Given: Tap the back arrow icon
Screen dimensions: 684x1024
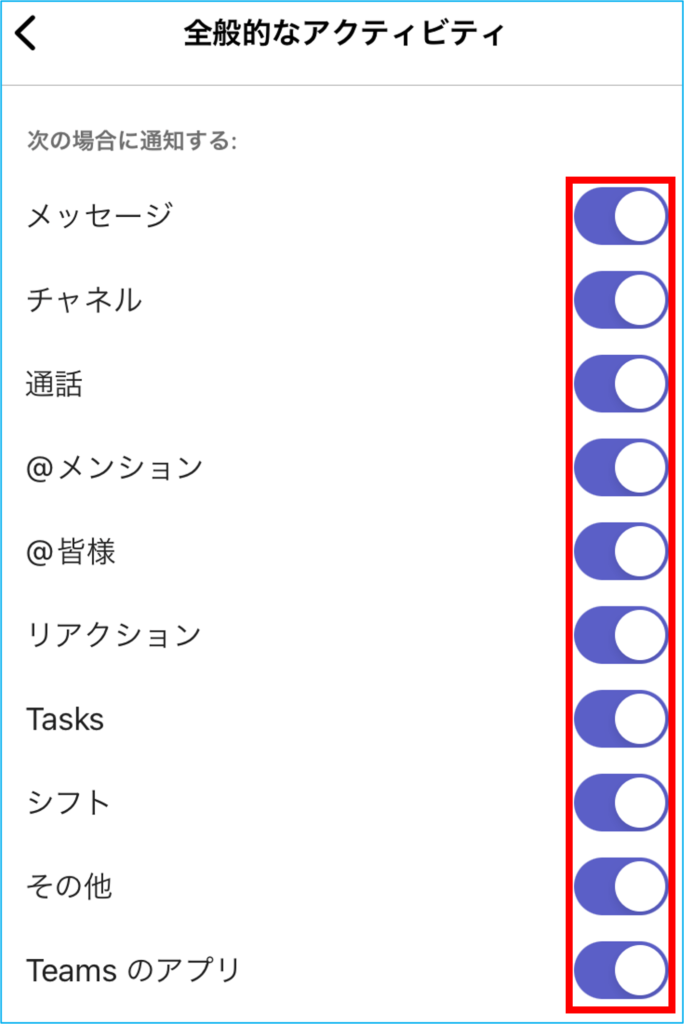Looking at the screenshot, I should coord(27,34).
